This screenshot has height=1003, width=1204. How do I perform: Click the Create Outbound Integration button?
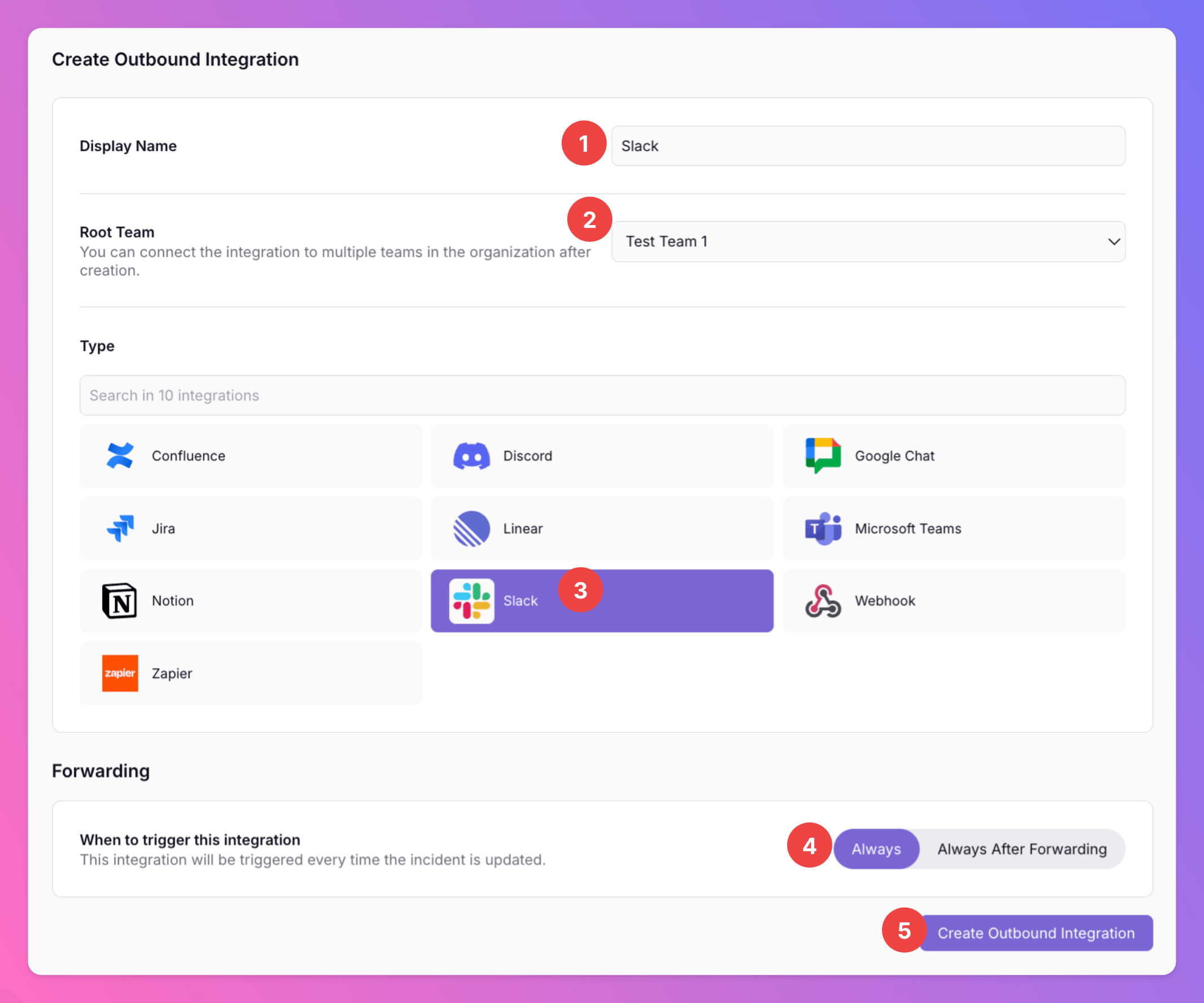click(x=1035, y=933)
